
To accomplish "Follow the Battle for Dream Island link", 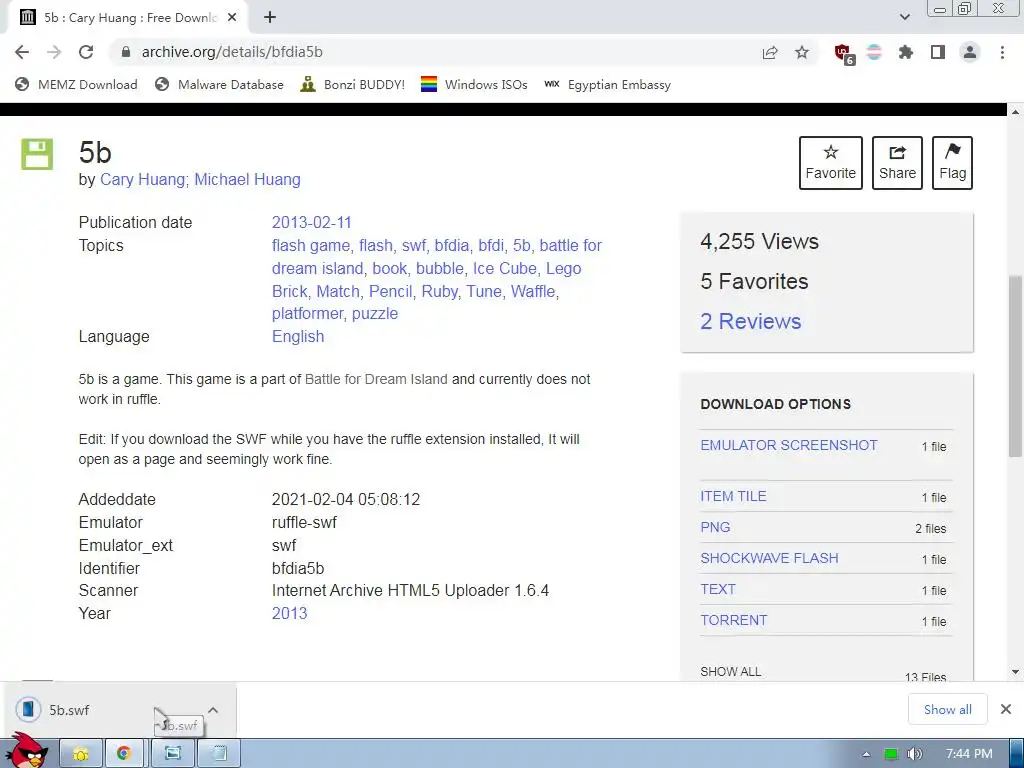I will click(376, 379).
